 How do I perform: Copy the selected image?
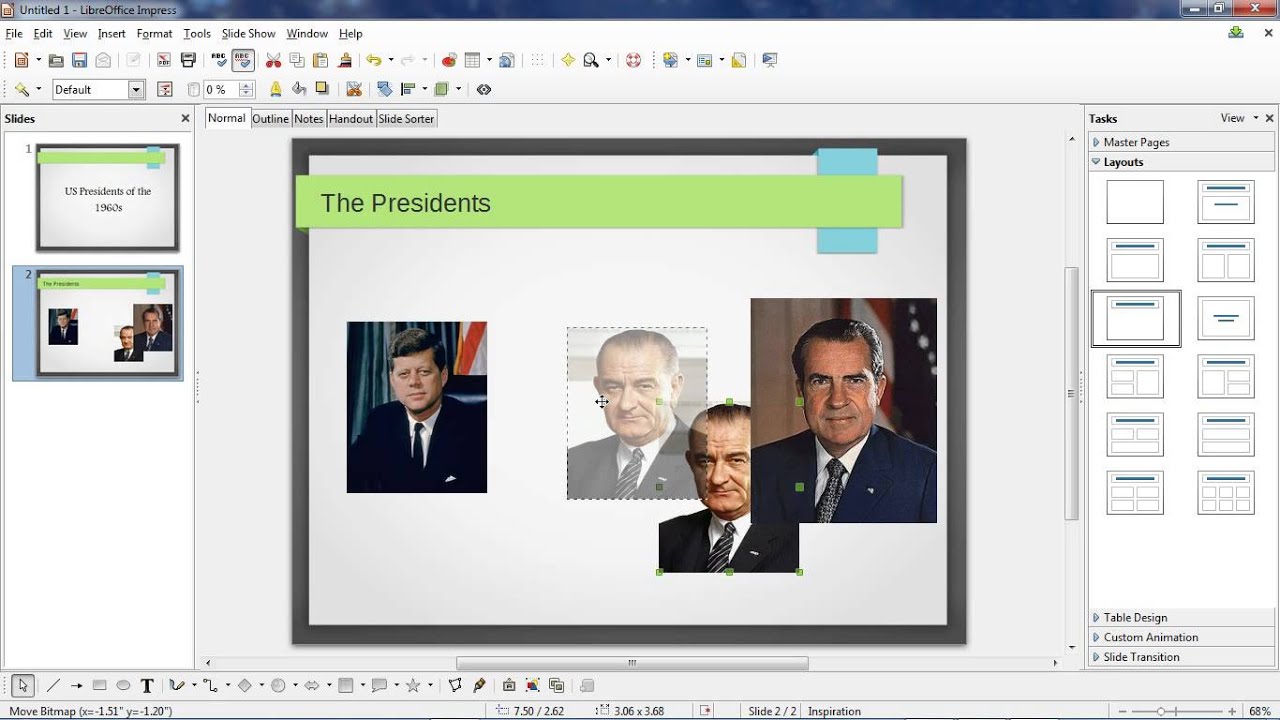coord(297,60)
